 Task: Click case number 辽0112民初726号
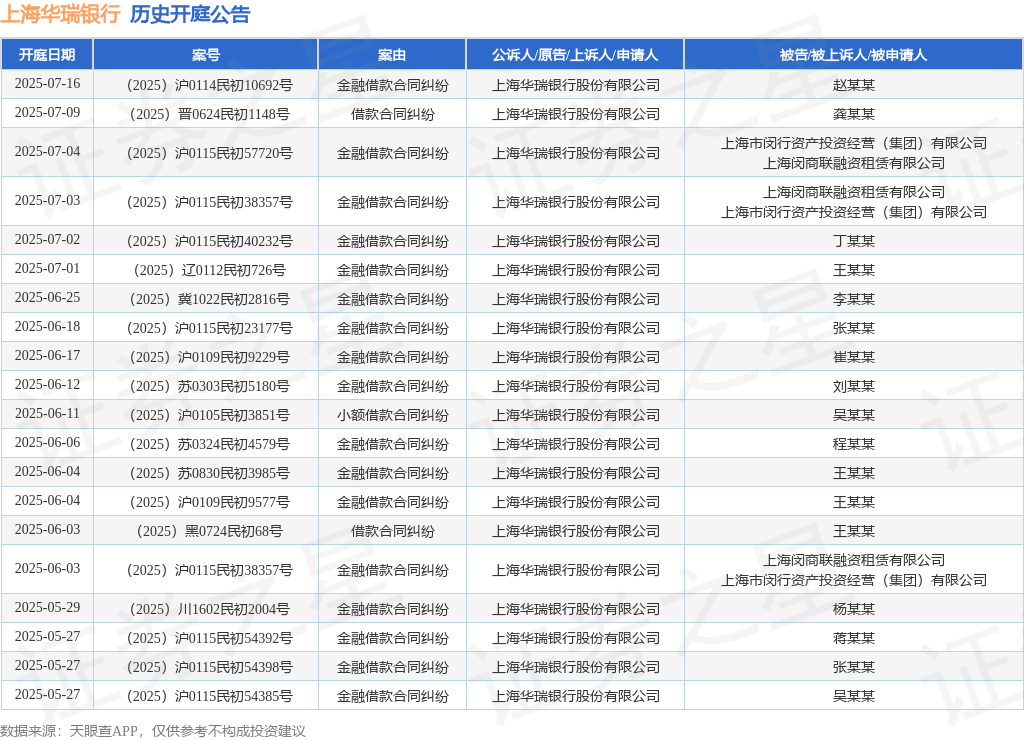[209, 270]
